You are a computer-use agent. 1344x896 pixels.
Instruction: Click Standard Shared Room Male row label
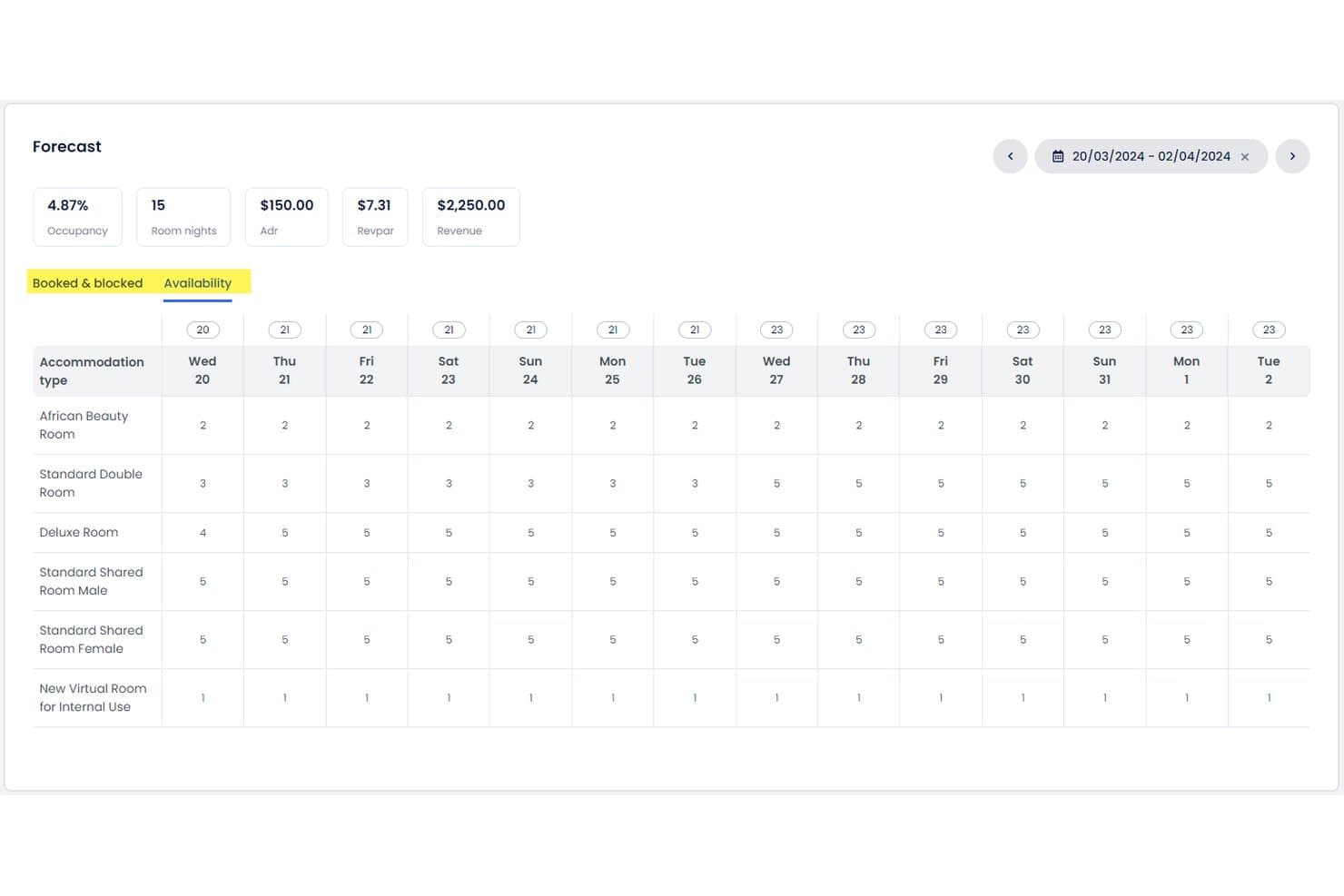(91, 581)
